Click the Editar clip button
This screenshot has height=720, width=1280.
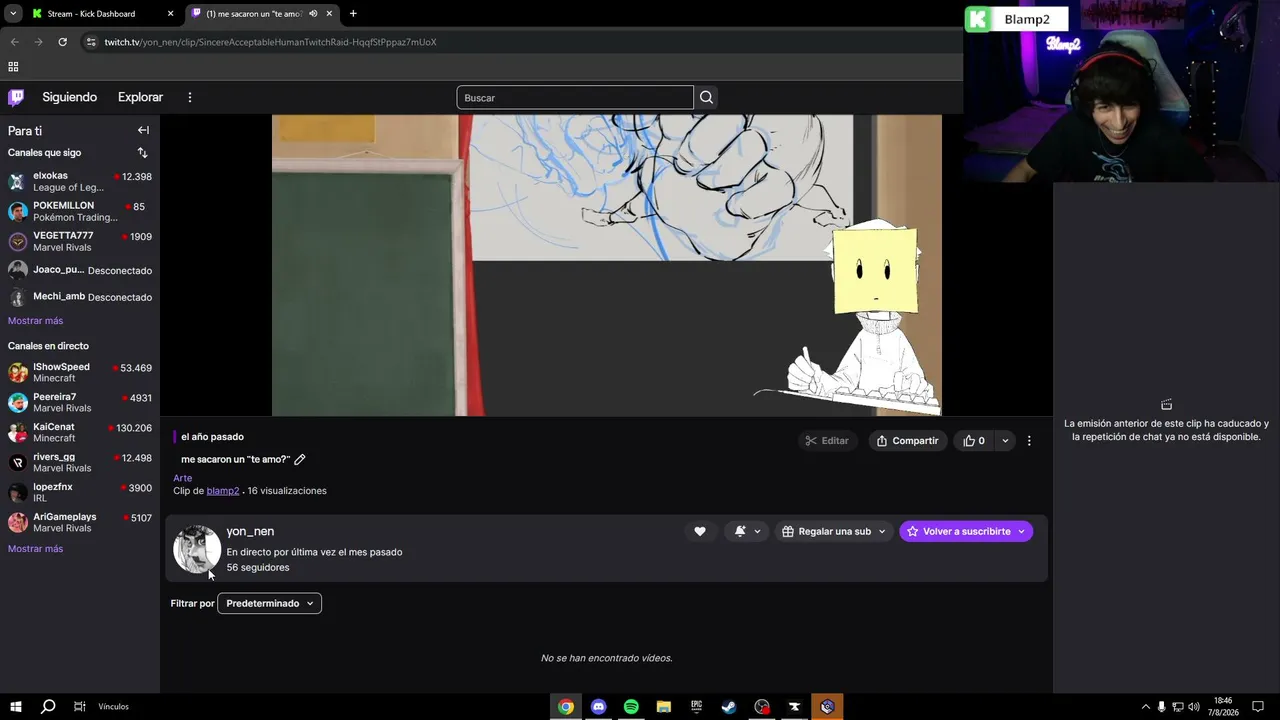[826, 441]
